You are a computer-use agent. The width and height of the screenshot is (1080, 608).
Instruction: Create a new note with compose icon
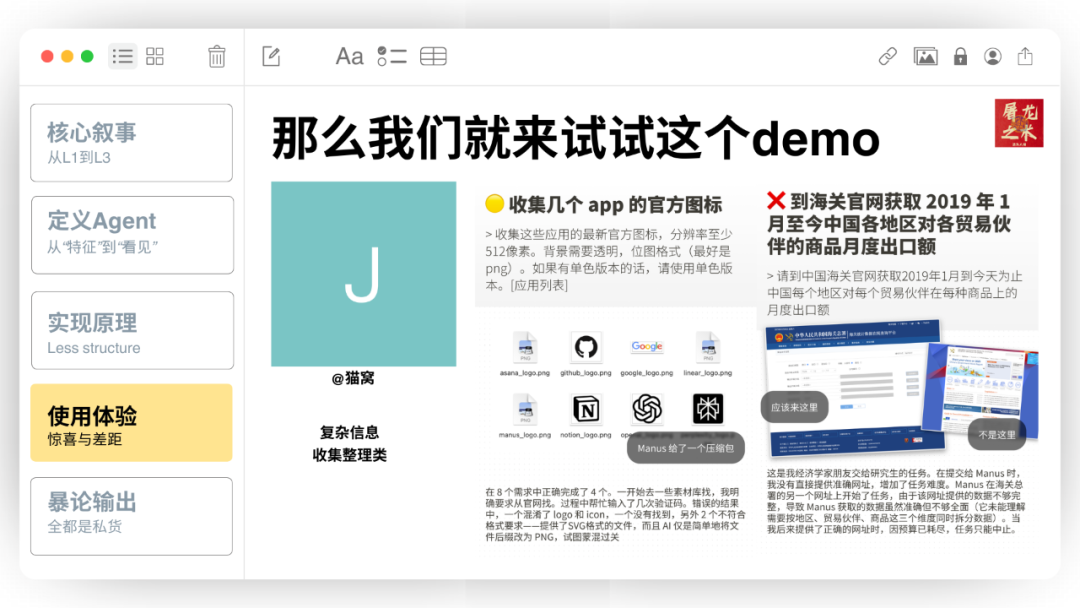click(271, 56)
